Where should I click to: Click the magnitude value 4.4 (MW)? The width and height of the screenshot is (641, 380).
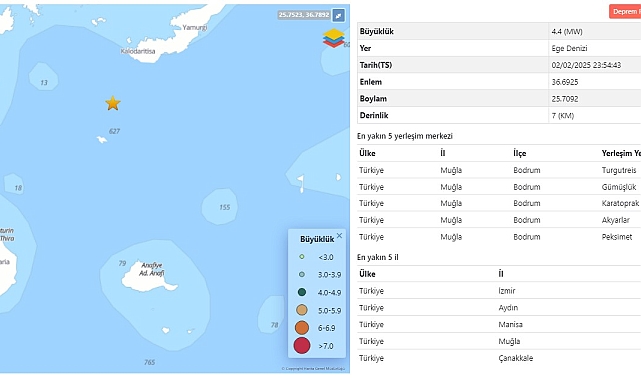pyautogui.click(x=567, y=31)
